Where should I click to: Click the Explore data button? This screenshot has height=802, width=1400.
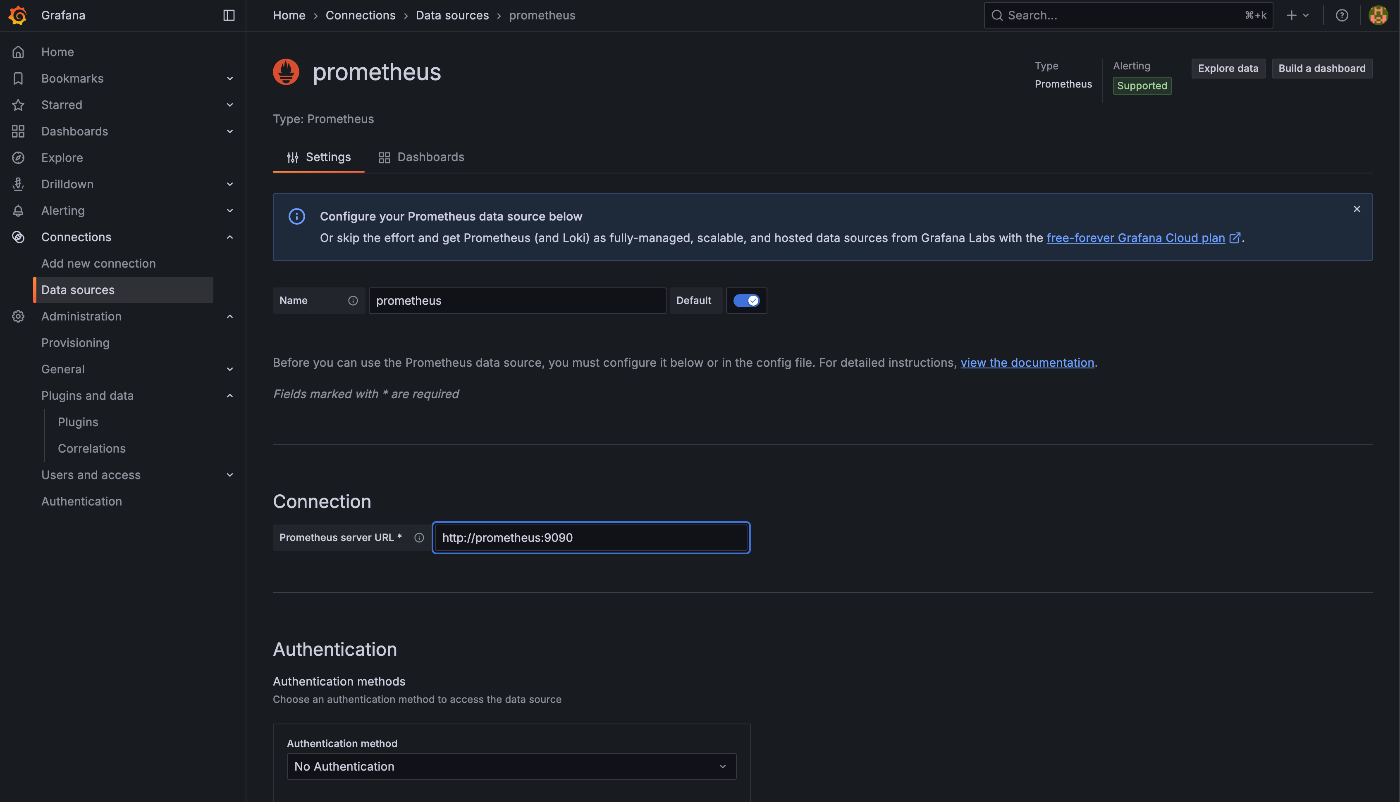click(1228, 69)
